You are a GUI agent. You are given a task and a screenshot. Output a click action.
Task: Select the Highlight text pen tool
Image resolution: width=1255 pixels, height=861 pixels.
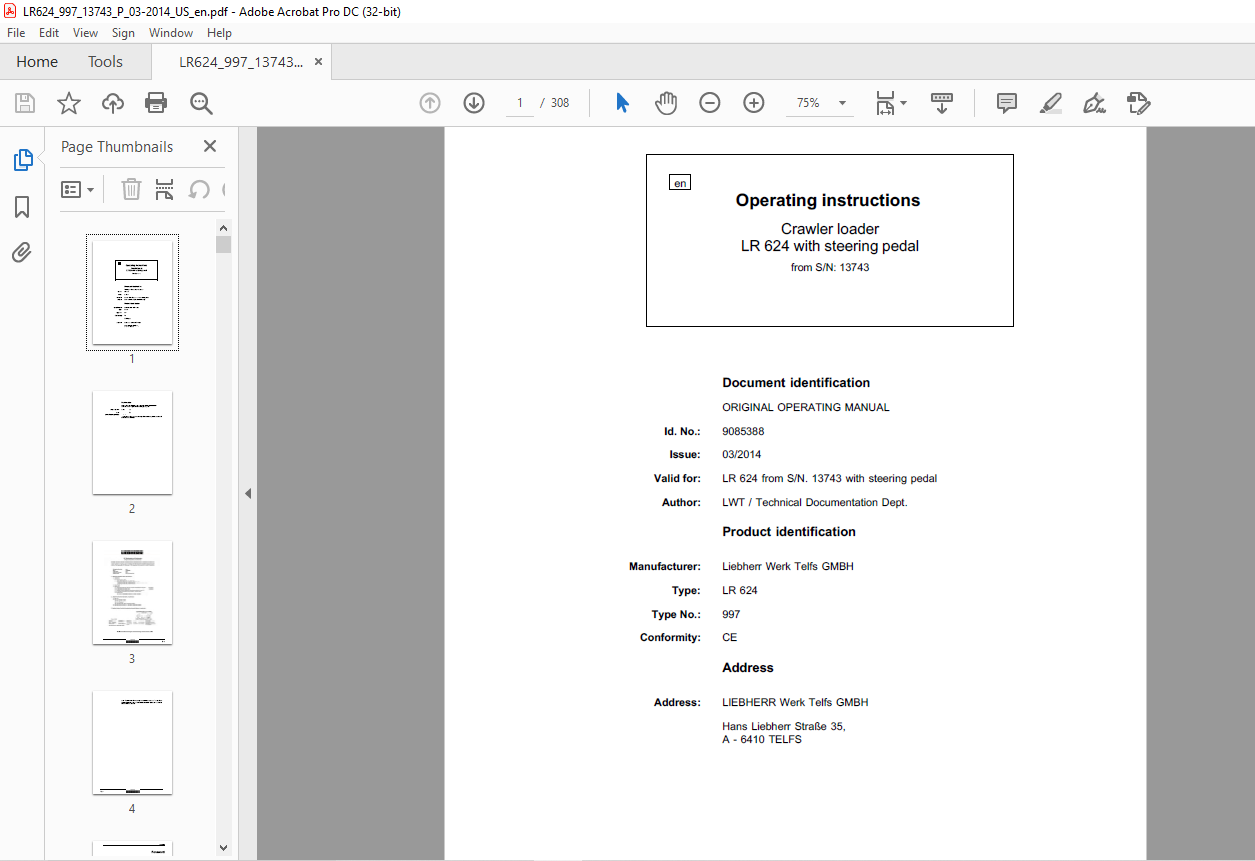click(1051, 103)
